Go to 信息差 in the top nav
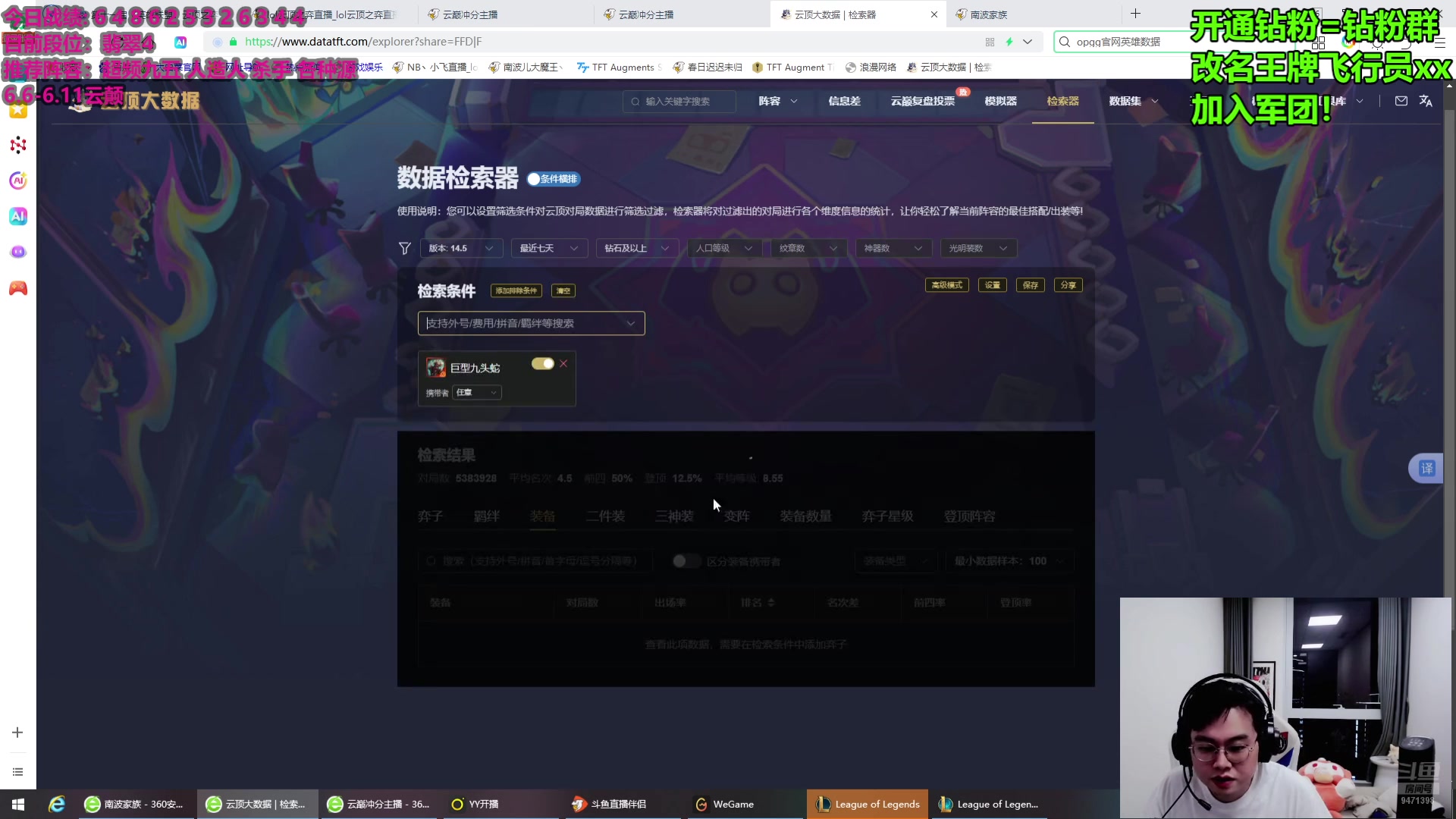 (844, 101)
